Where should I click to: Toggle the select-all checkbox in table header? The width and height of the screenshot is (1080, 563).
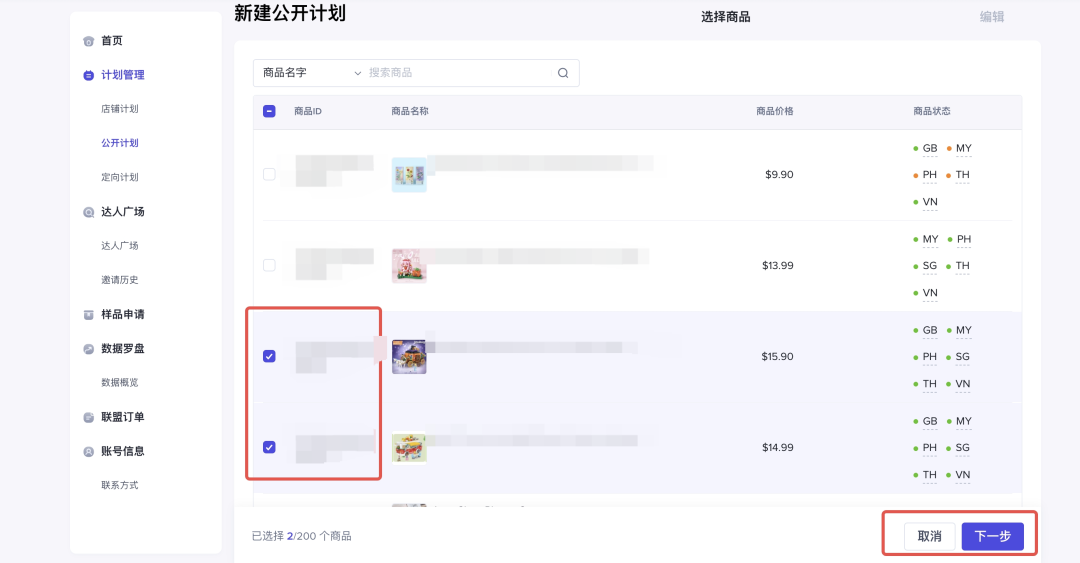[269, 111]
